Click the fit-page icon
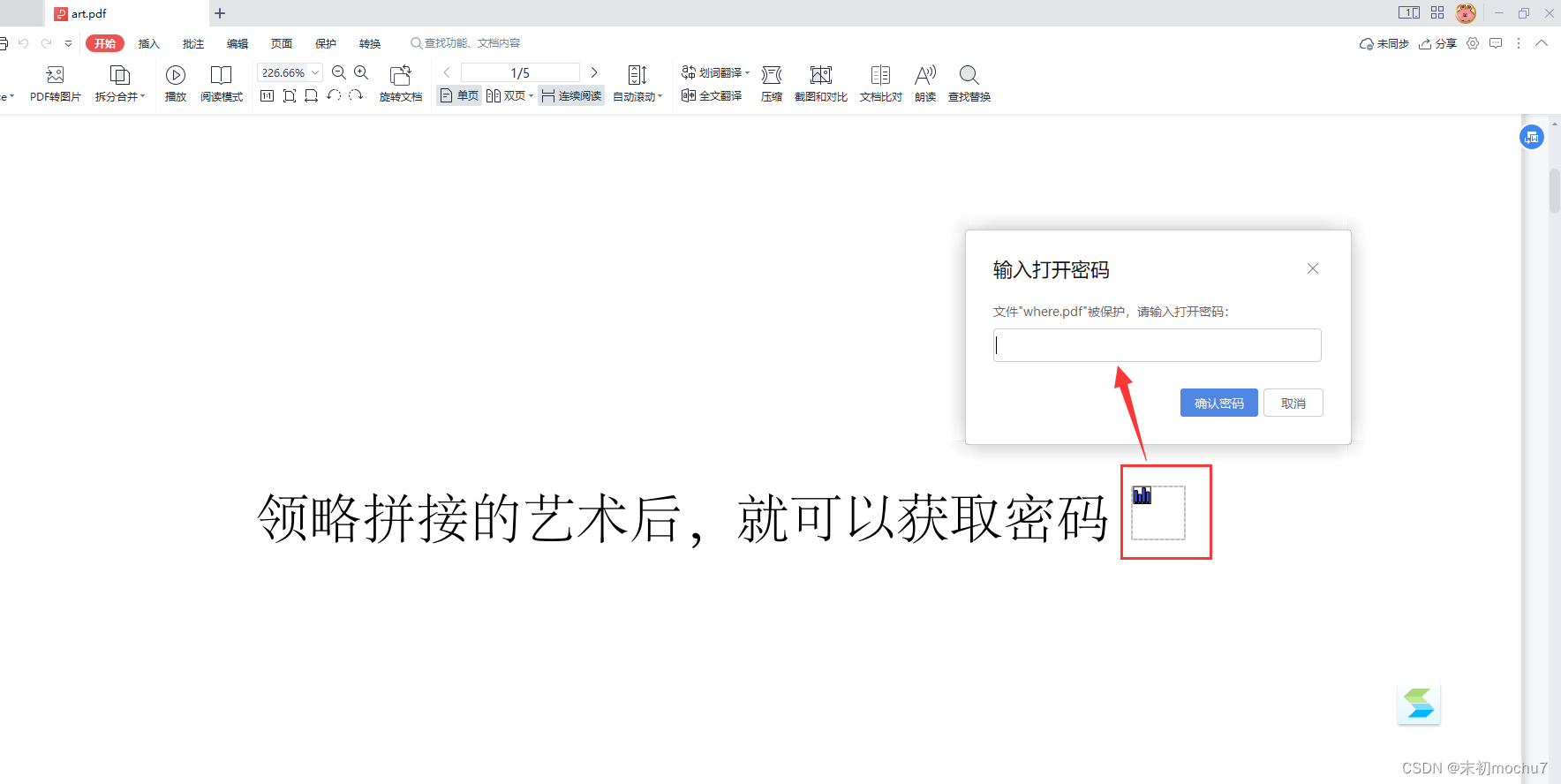The height and width of the screenshot is (784, 1561). click(x=290, y=95)
